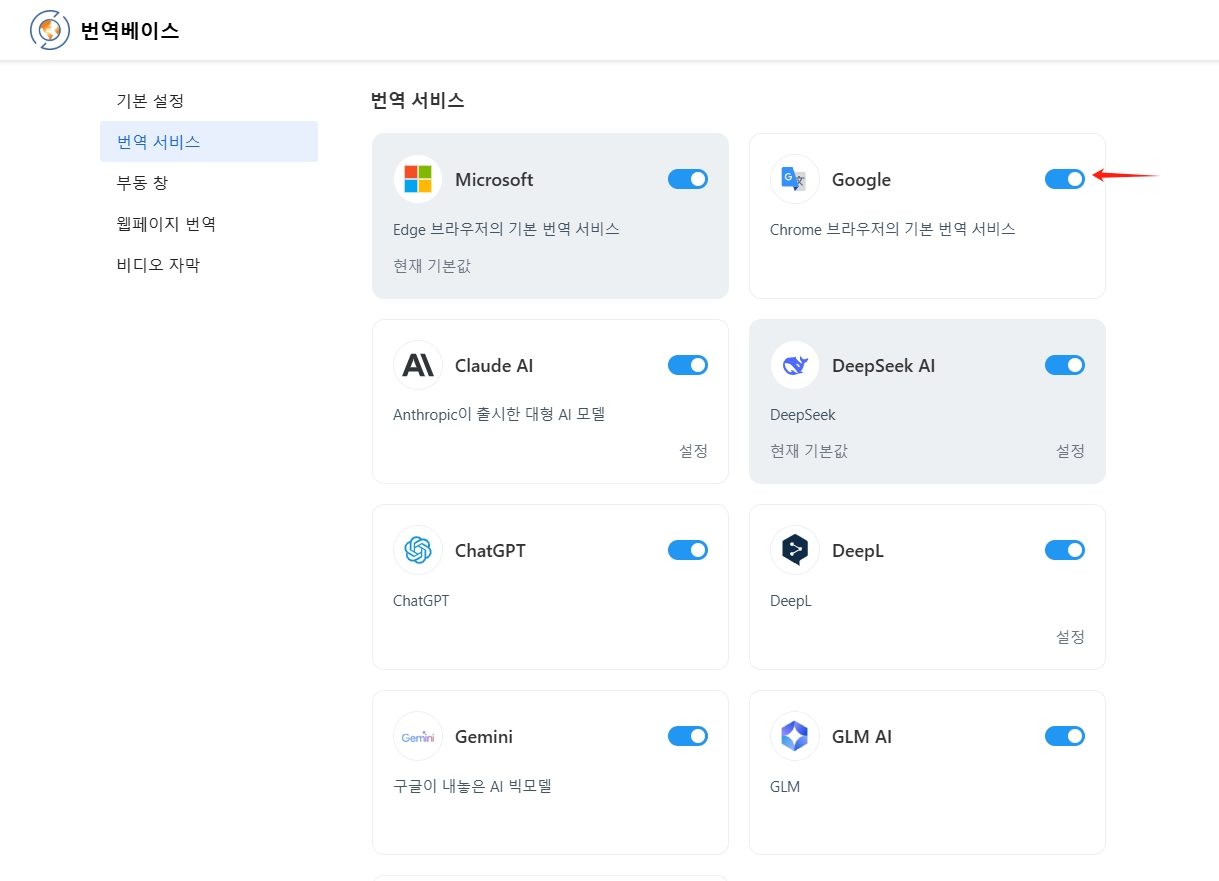The width and height of the screenshot is (1219, 881).
Task: Click the 번역 서비스 page heading
Action: coord(417,100)
